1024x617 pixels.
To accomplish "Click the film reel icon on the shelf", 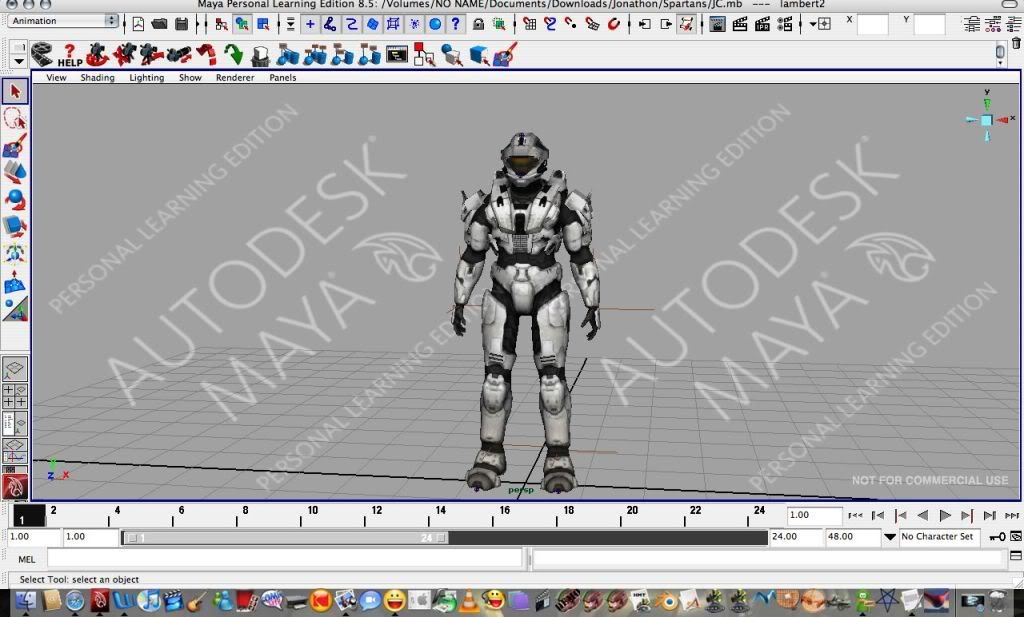I will (42, 55).
